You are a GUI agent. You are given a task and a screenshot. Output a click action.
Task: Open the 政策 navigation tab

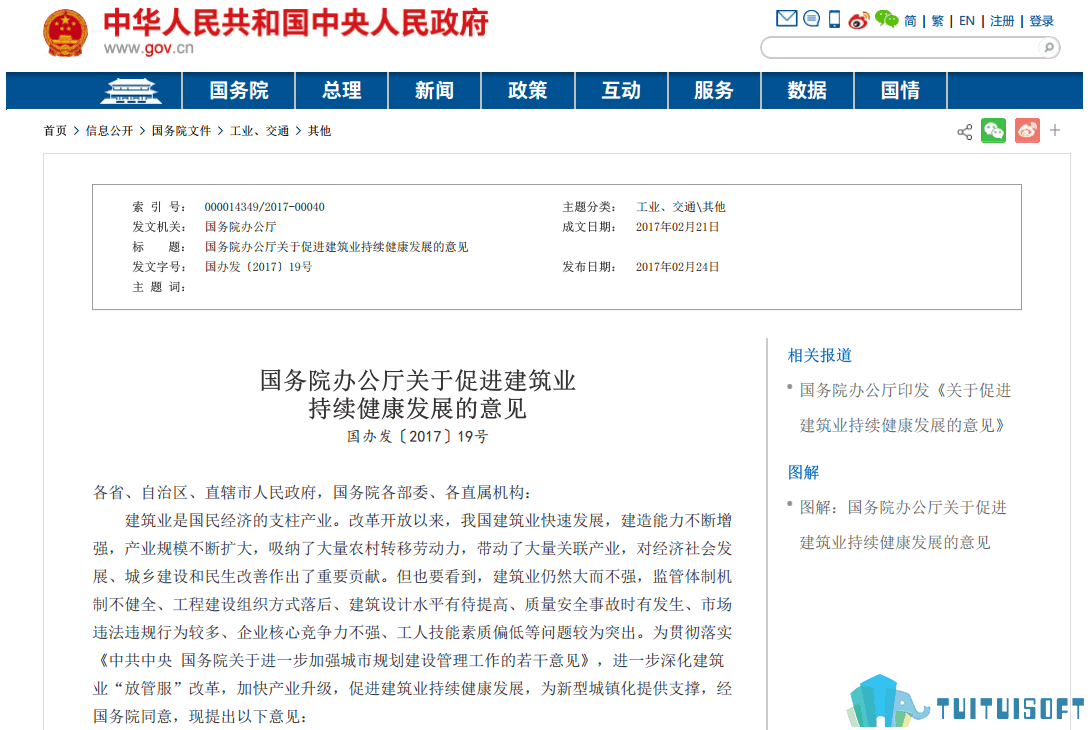[x=527, y=90]
